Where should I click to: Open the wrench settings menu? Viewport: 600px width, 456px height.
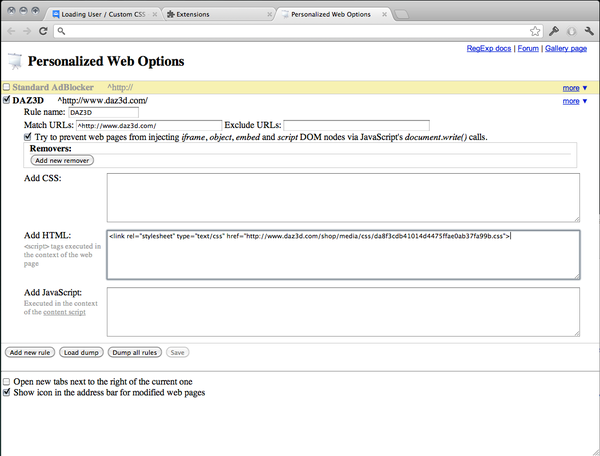[589, 31]
